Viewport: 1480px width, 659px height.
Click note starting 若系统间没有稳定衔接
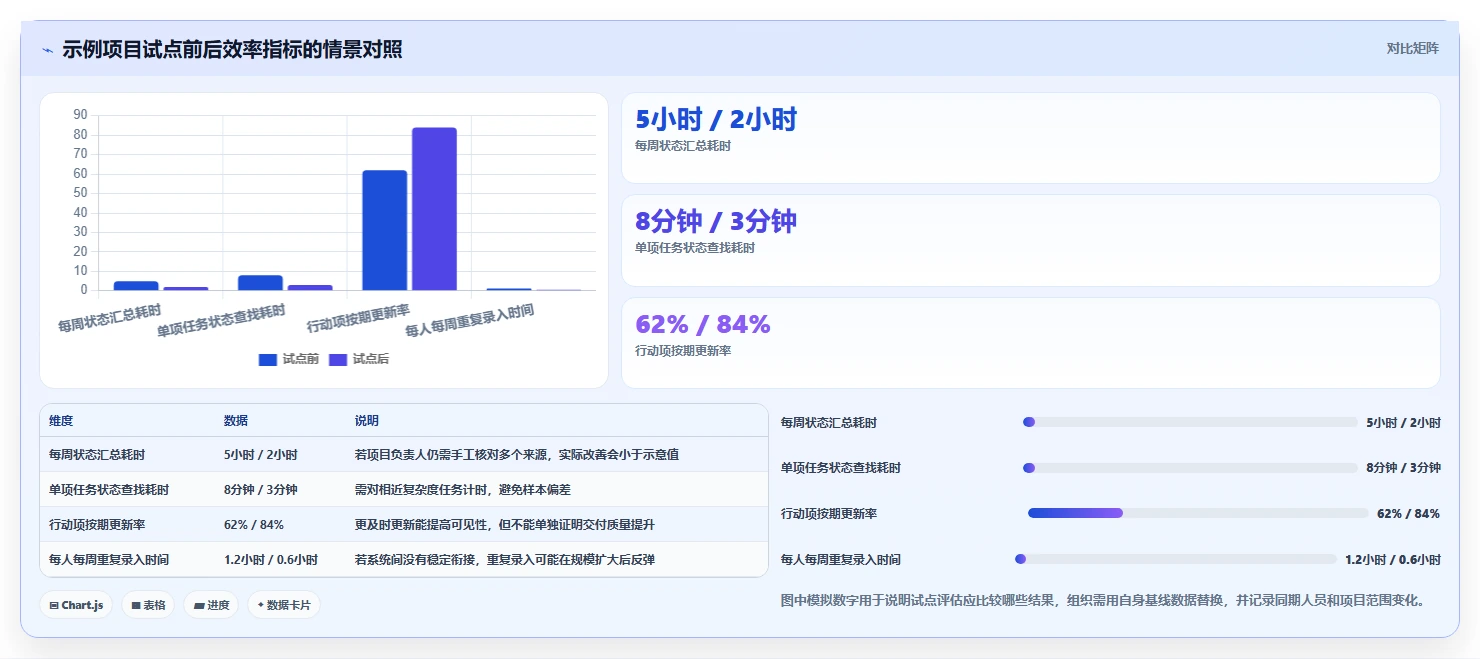[x=505, y=560]
